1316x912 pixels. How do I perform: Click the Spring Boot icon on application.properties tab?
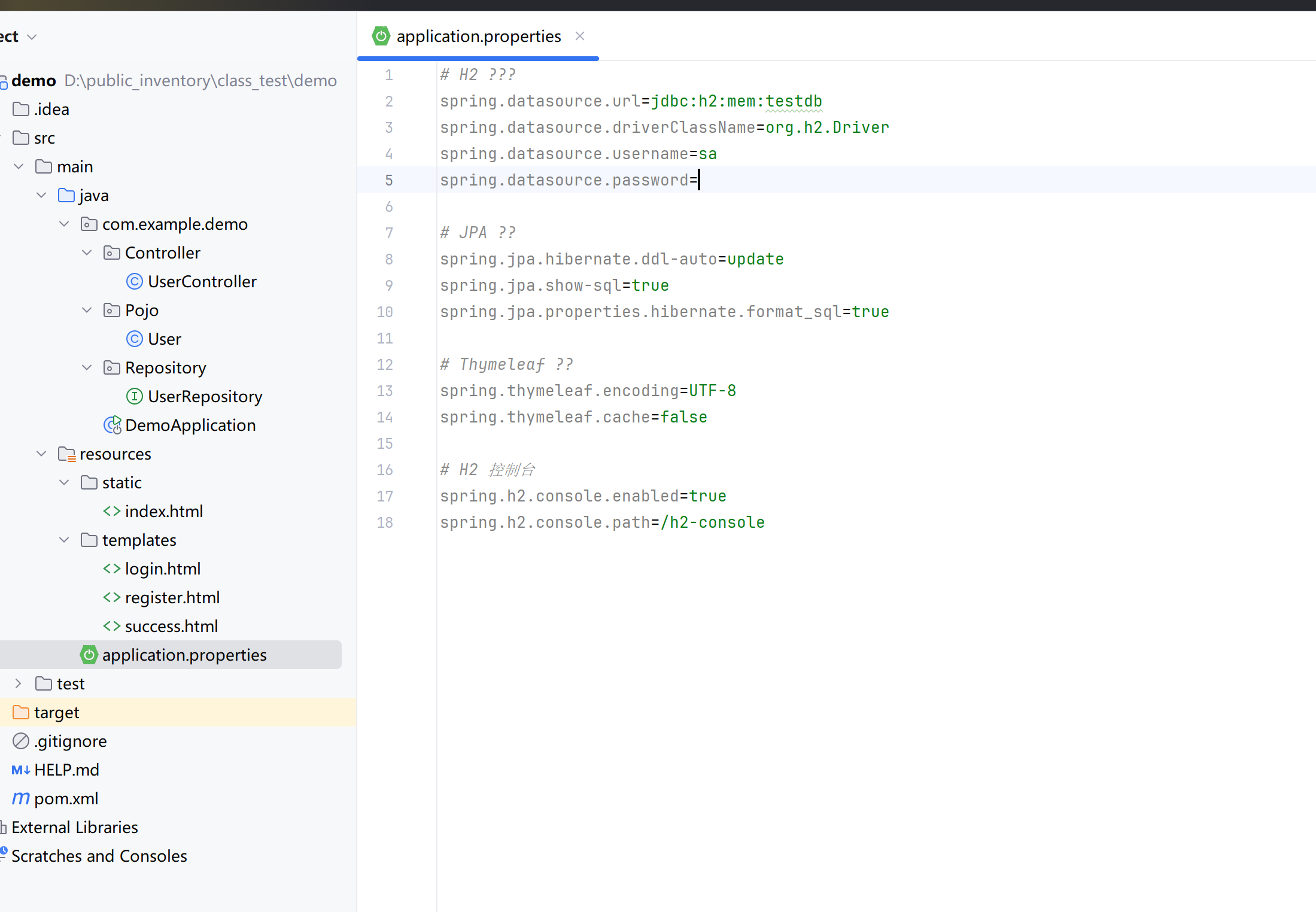381,36
